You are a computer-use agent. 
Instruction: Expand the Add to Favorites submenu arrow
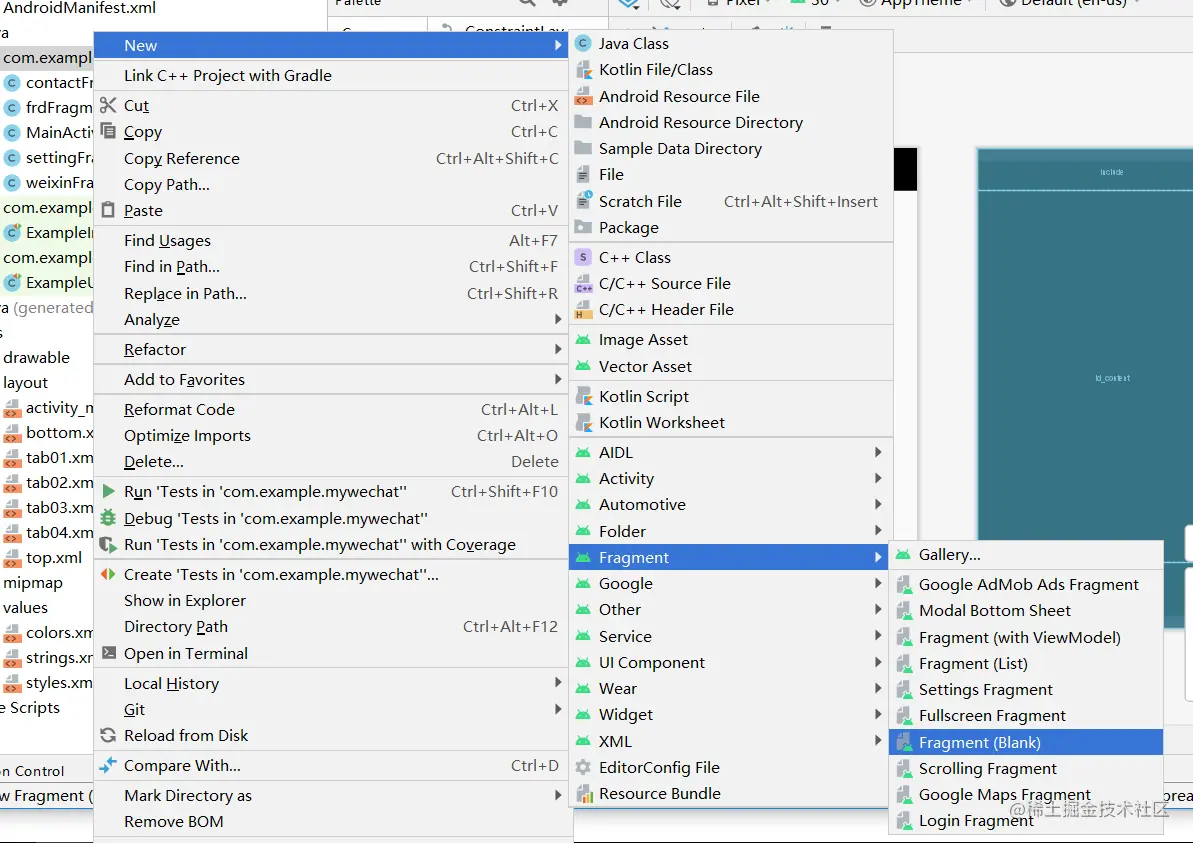[x=558, y=379]
